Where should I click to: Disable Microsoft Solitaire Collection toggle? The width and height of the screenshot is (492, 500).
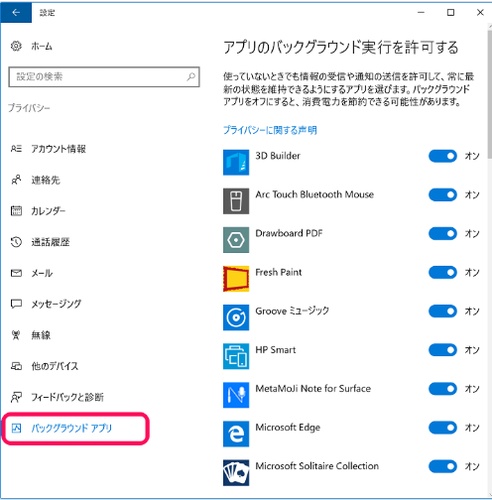tap(443, 466)
